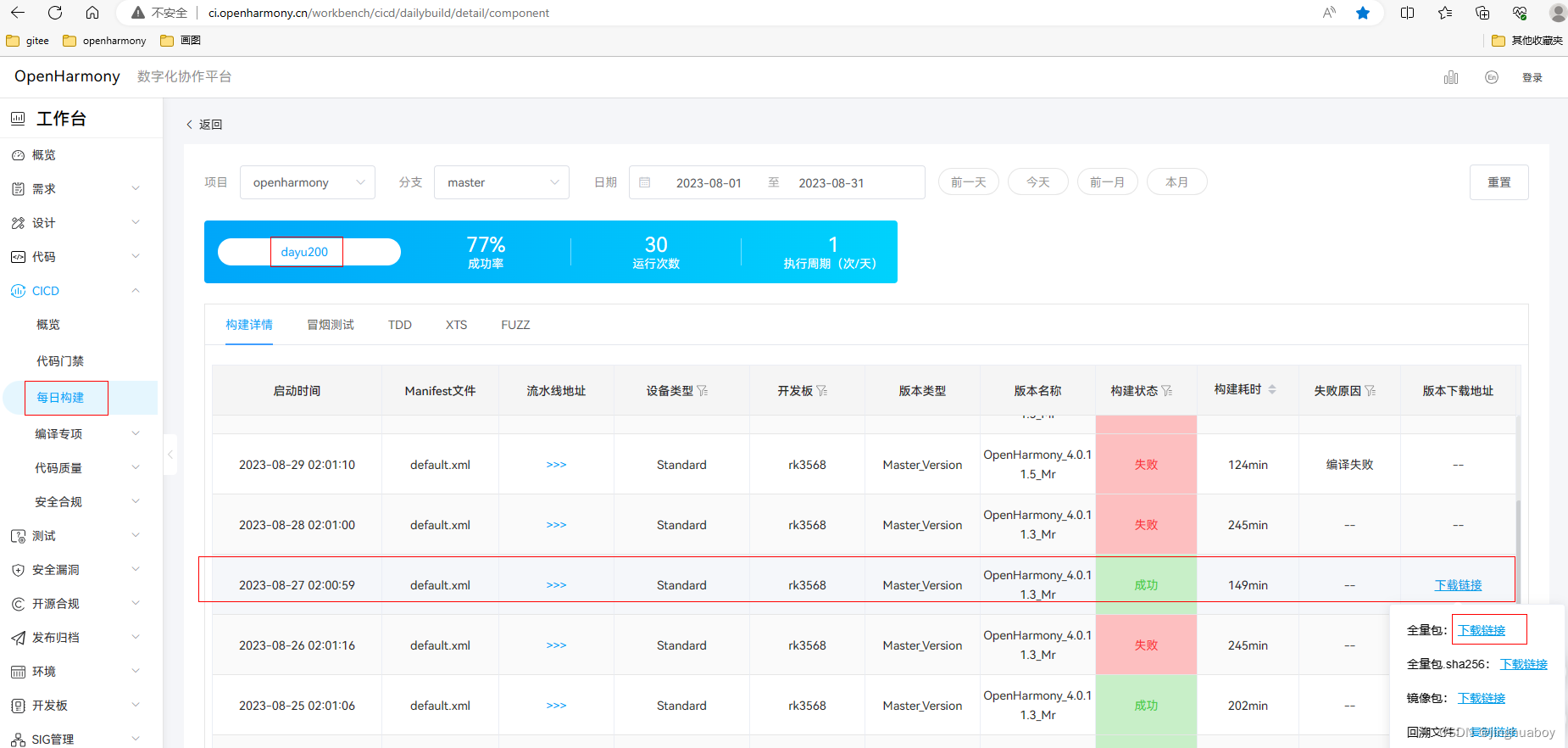Switch to the FUZZ tab
This screenshot has width=1568, height=748.
pyautogui.click(x=515, y=325)
